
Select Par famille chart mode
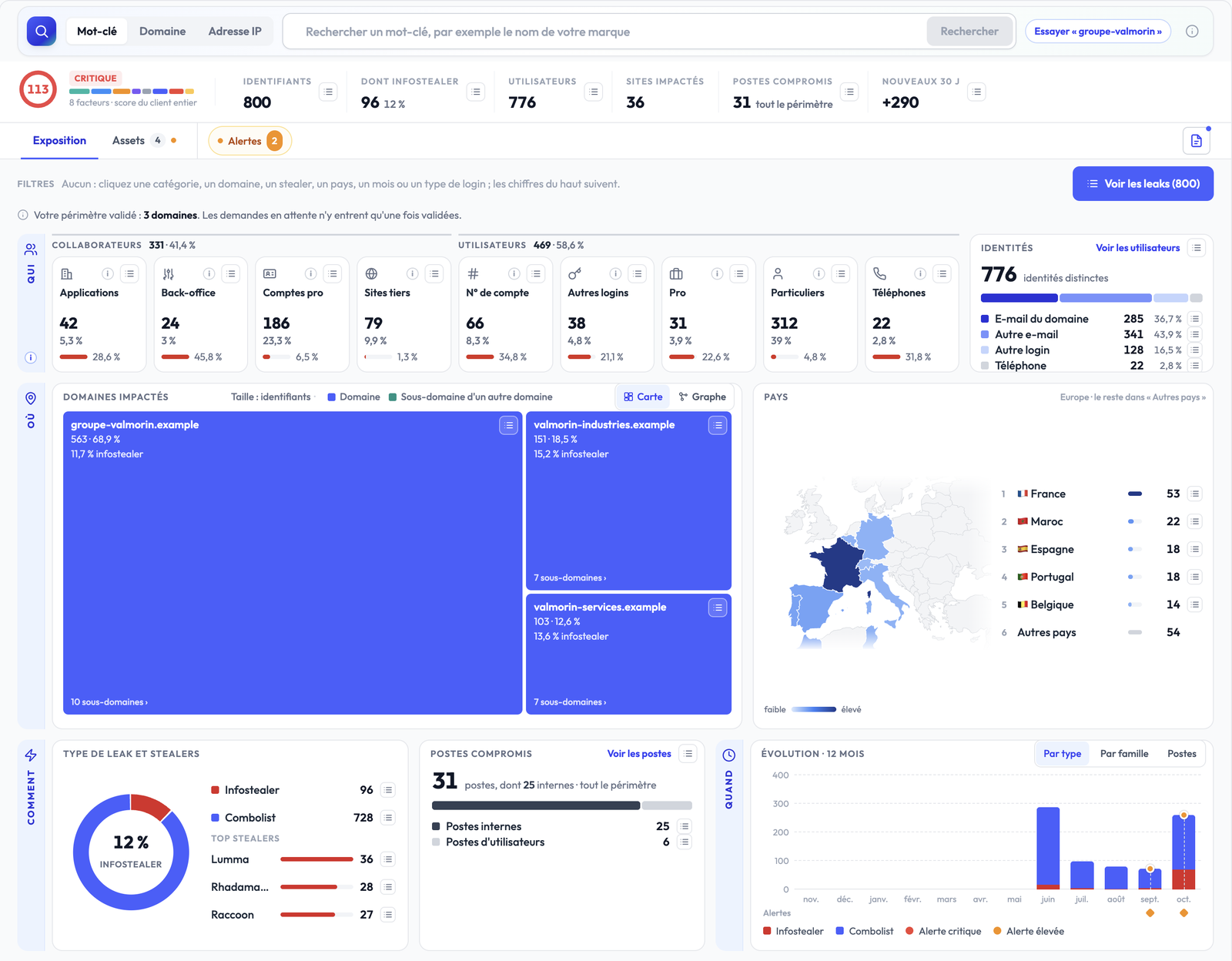(x=1124, y=754)
